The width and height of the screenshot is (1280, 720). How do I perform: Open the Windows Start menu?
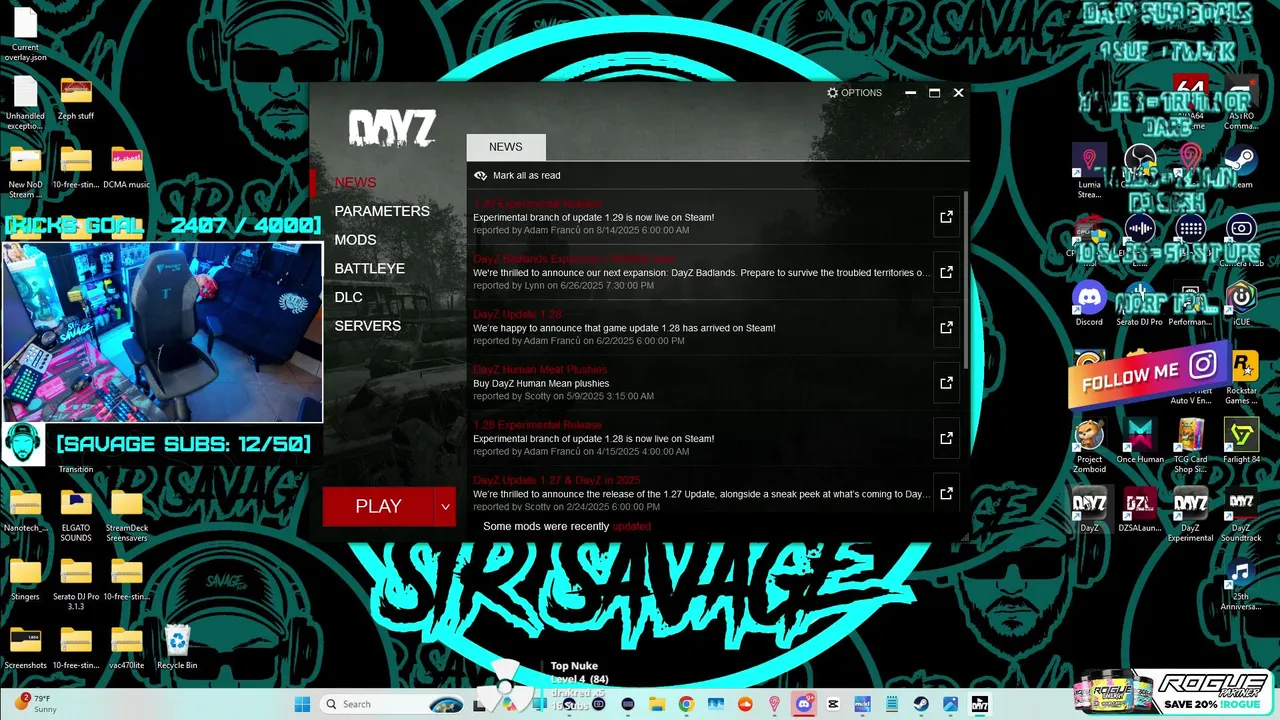click(x=302, y=704)
